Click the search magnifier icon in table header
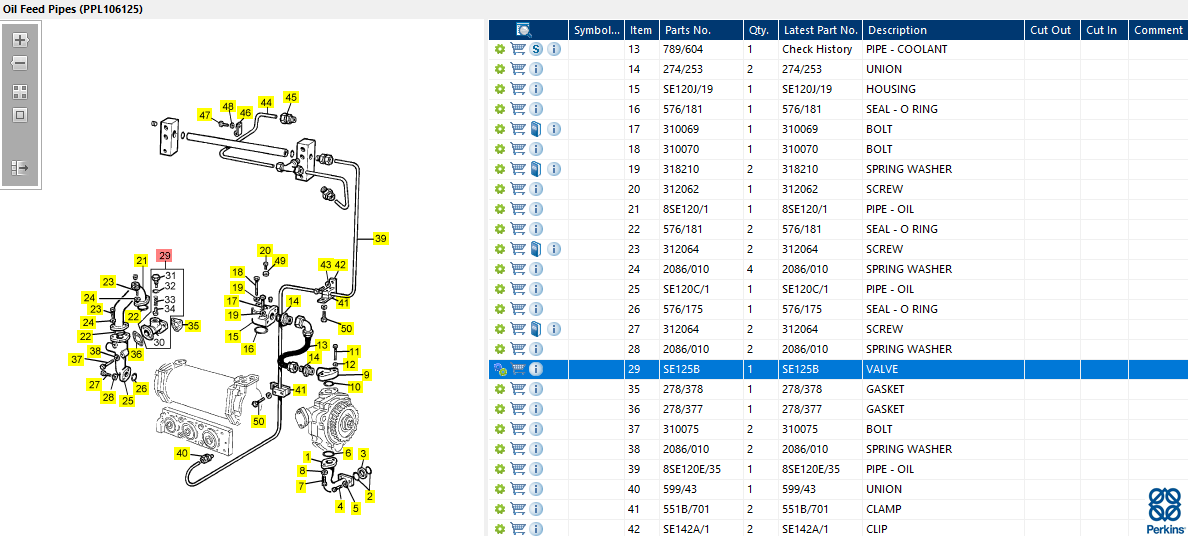1188x536 pixels. (x=524, y=30)
